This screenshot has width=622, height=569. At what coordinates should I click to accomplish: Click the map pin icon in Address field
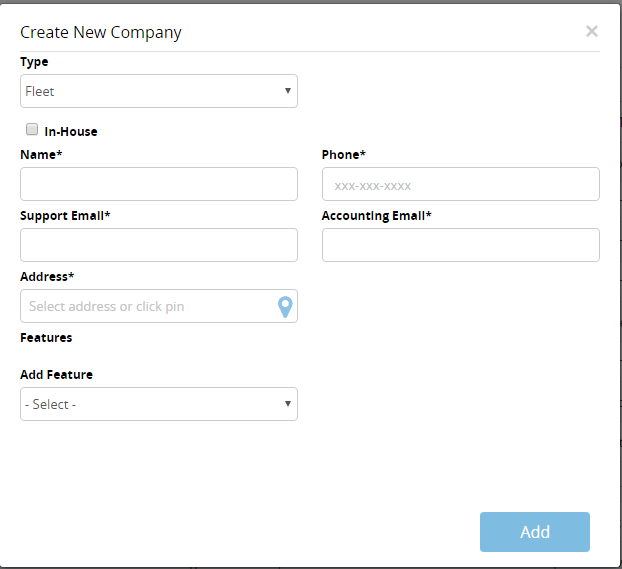(285, 307)
